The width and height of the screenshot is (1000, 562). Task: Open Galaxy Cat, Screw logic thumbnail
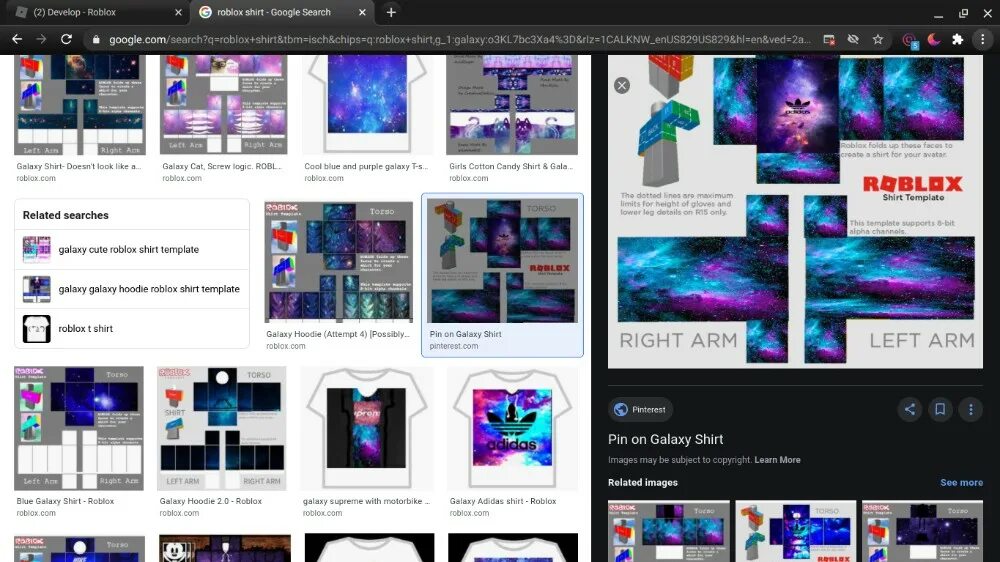(224, 105)
